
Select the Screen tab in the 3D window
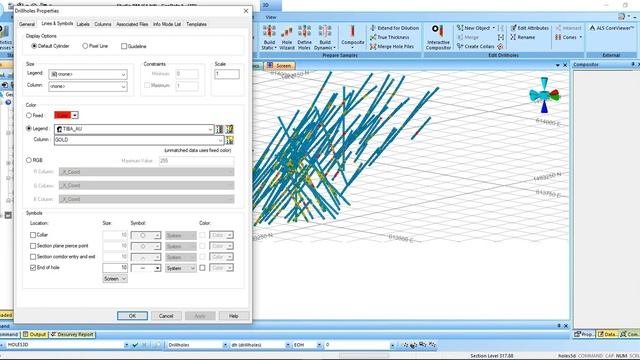point(280,66)
